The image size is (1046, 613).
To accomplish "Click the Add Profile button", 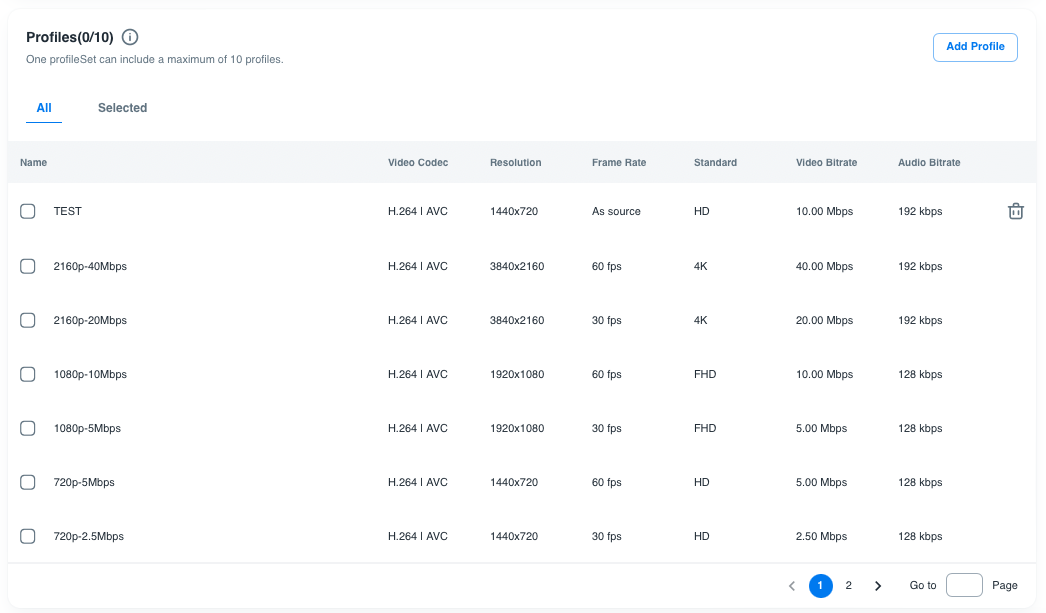I will (975, 47).
